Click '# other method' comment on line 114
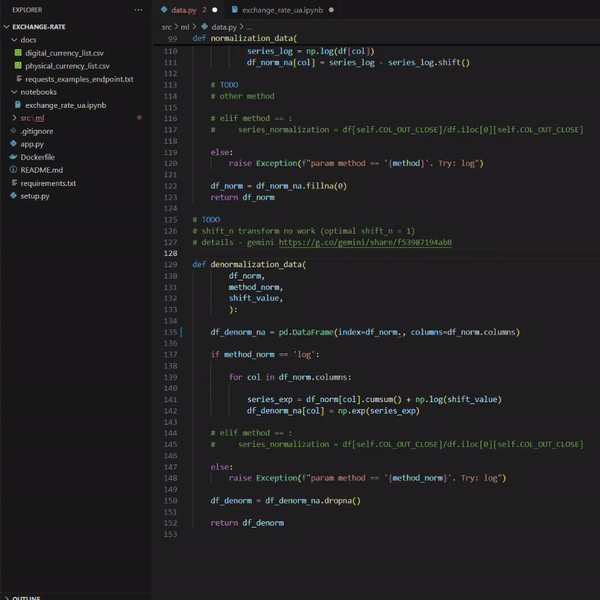The image size is (600, 600). click(243, 96)
